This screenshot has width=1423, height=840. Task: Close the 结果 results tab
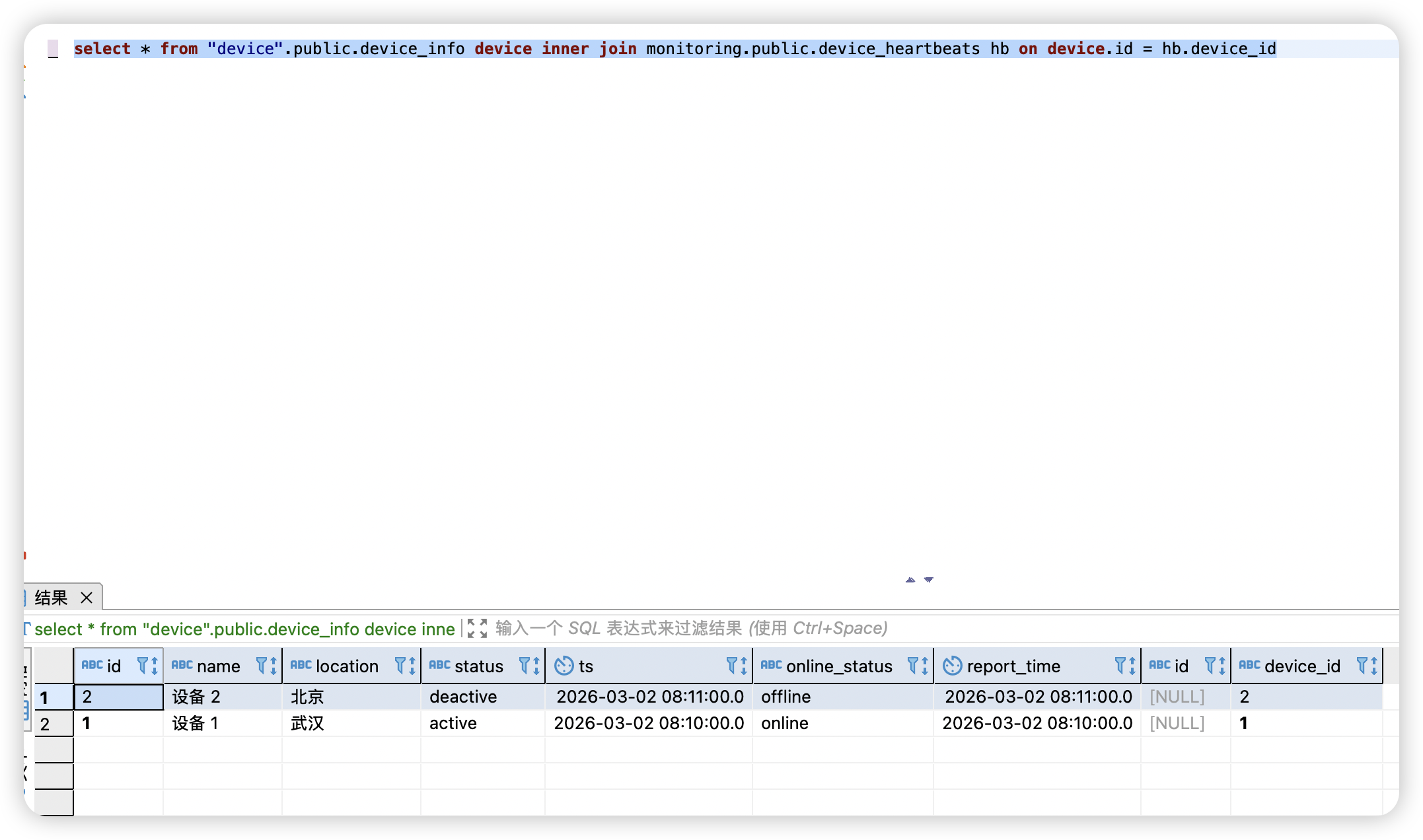pyautogui.click(x=87, y=598)
